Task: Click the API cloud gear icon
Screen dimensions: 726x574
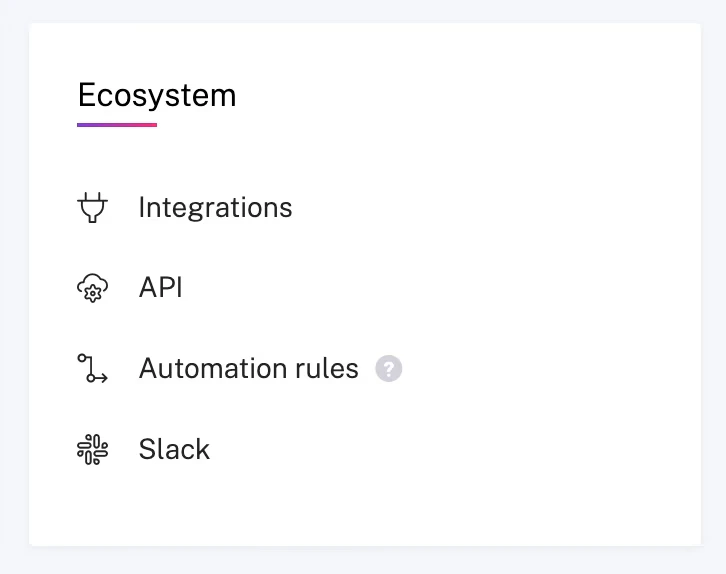Action: pos(92,289)
